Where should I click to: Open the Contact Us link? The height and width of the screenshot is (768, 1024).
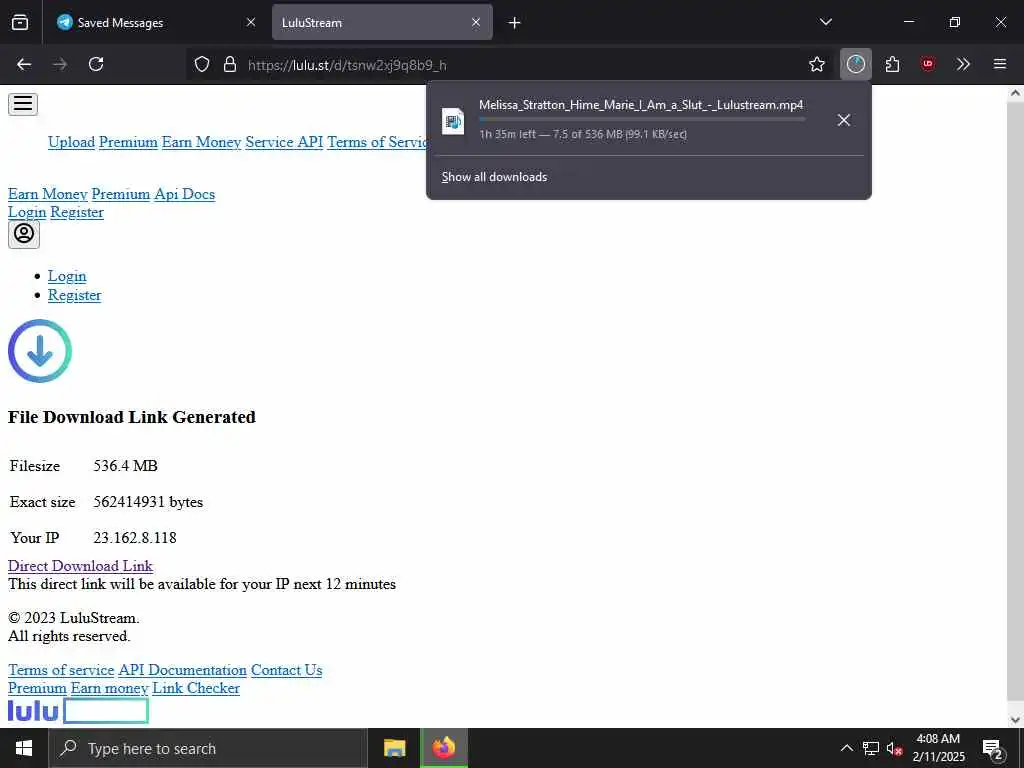click(x=286, y=670)
